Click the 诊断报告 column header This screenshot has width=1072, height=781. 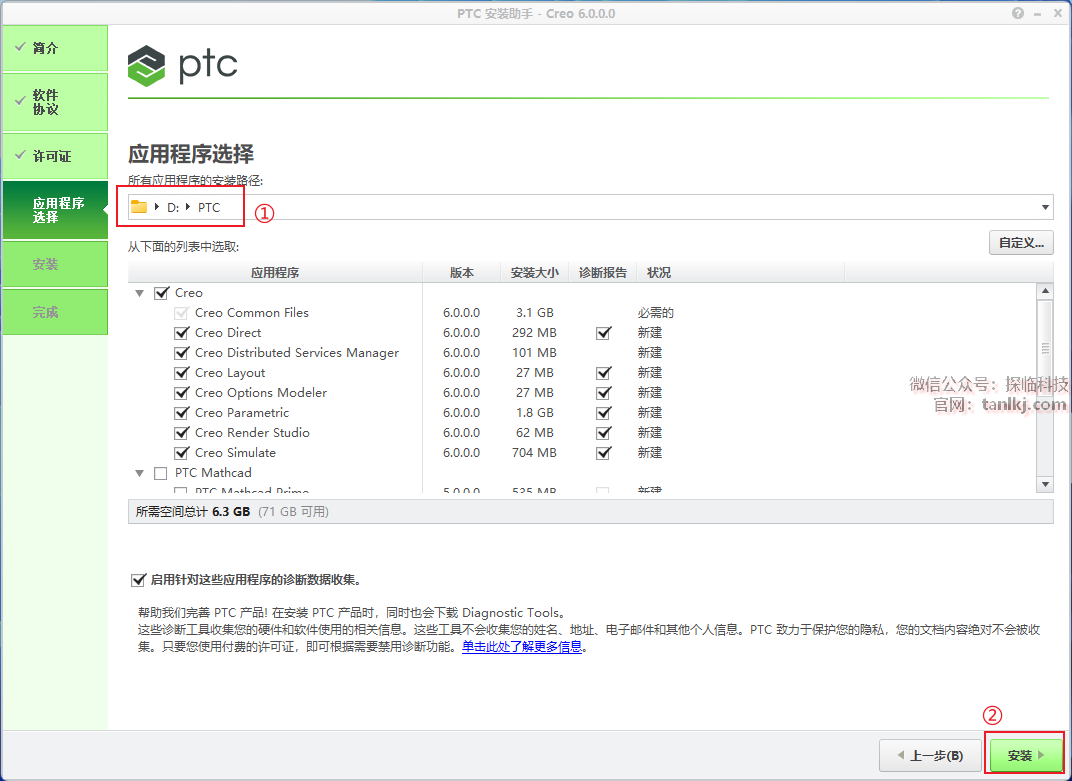tap(602, 272)
